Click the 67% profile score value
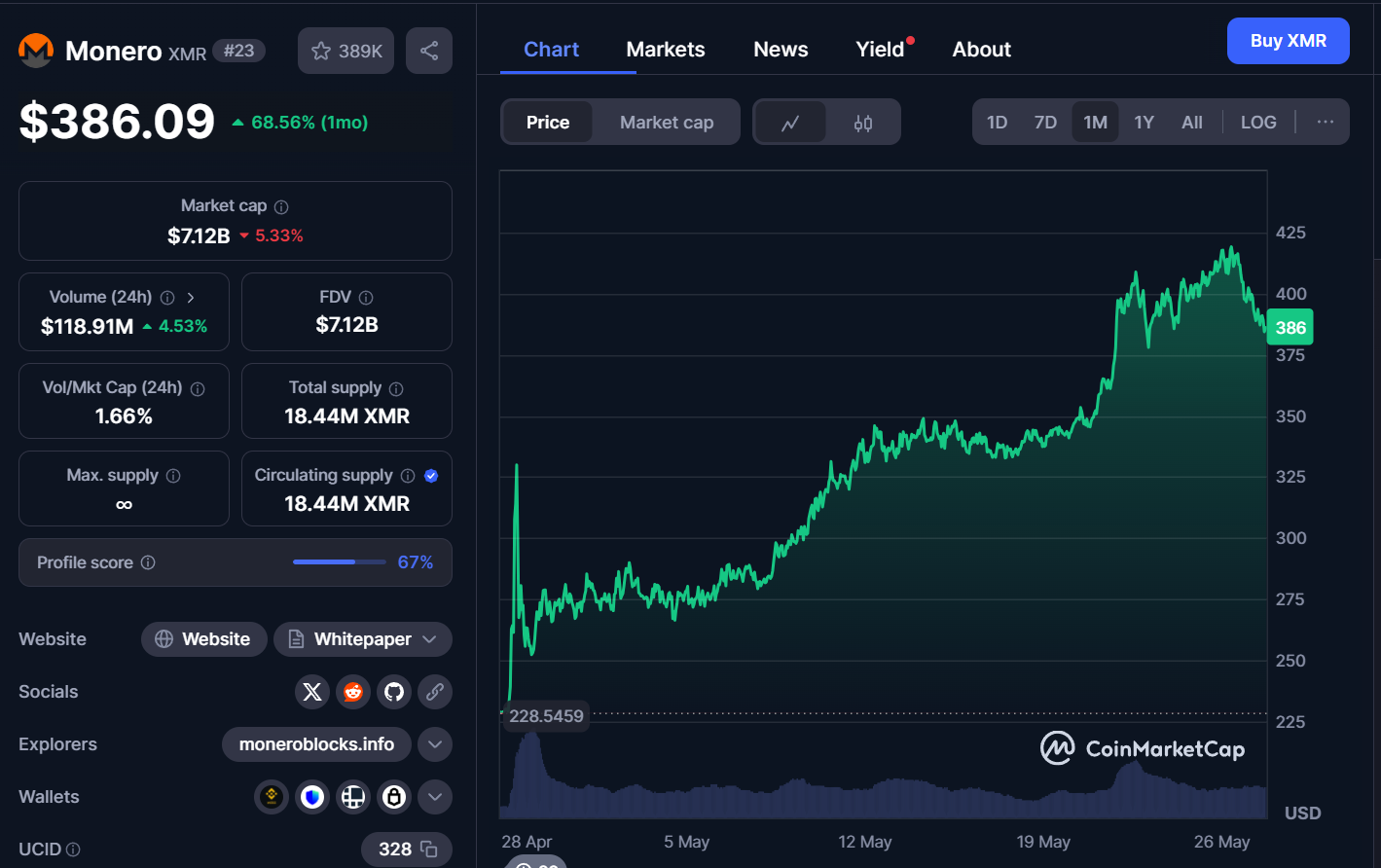 [x=416, y=562]
